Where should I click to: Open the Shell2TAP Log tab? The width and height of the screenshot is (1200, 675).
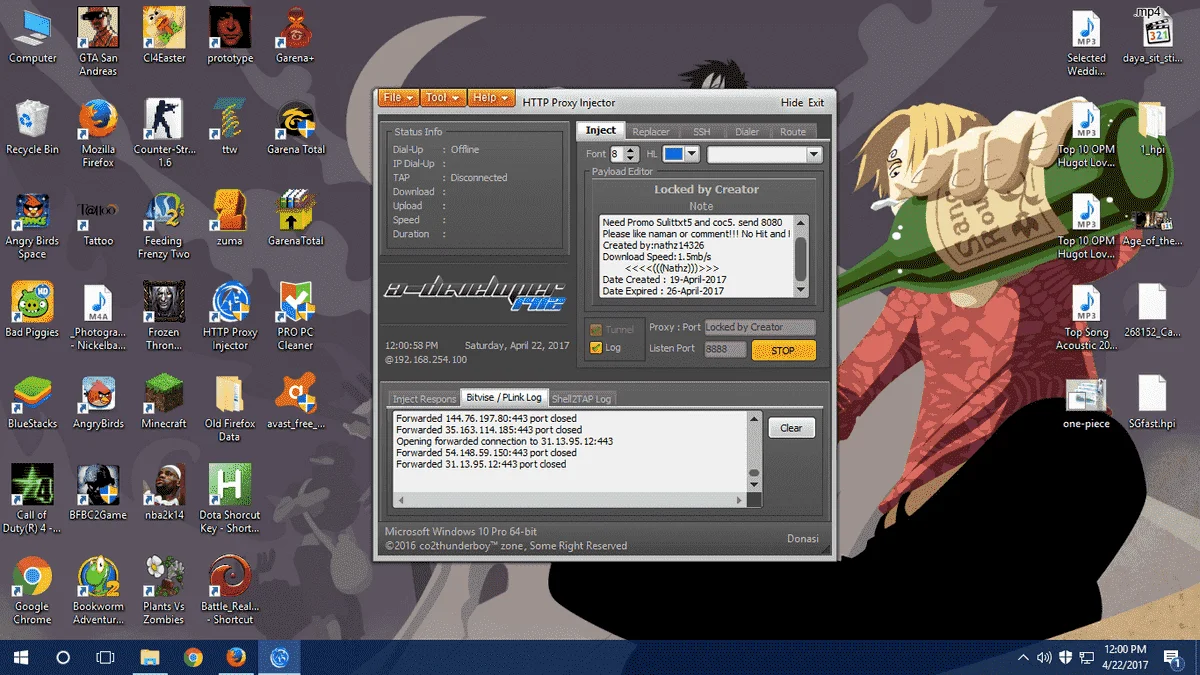coord(582,398)
